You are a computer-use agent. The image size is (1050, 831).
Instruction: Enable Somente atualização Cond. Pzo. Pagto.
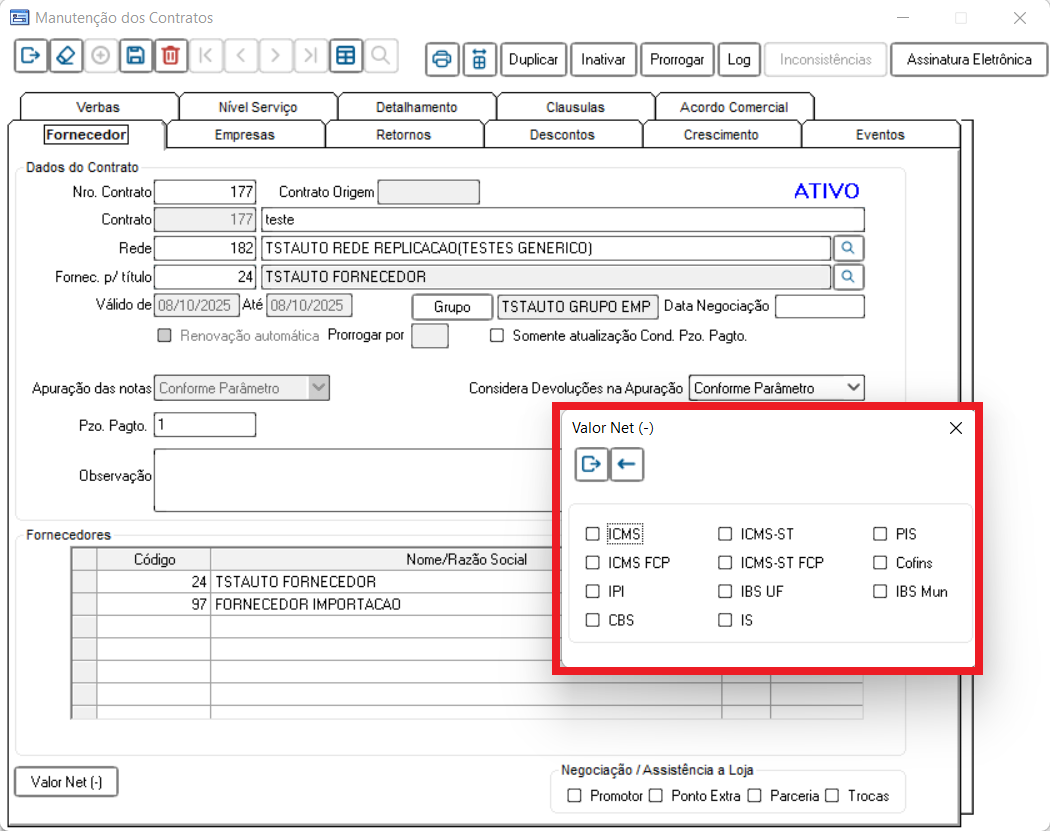tap(496, 335)
